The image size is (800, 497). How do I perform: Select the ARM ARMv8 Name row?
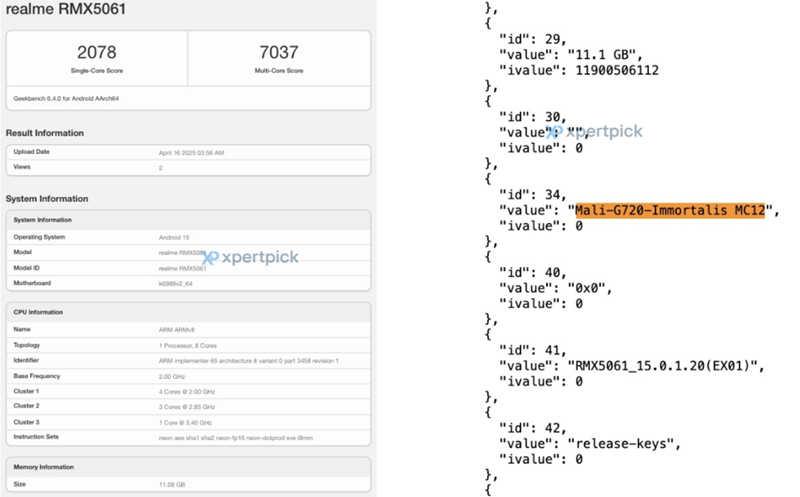pos(188,329)
